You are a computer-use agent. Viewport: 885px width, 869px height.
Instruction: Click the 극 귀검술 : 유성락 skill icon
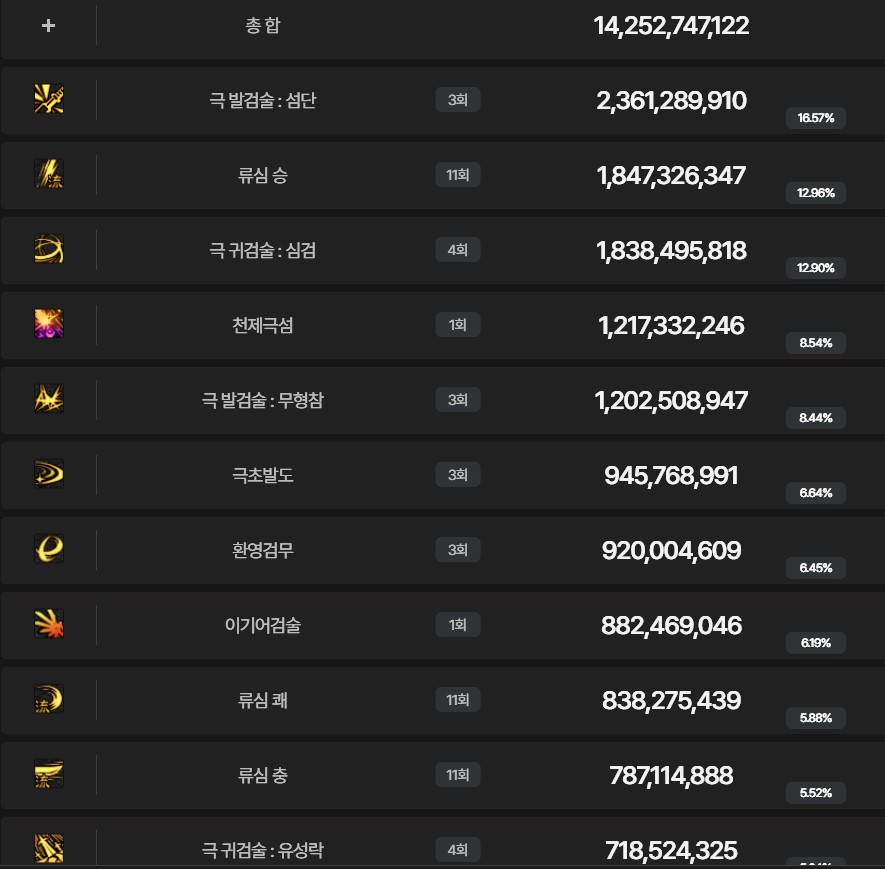pos(49,849)
